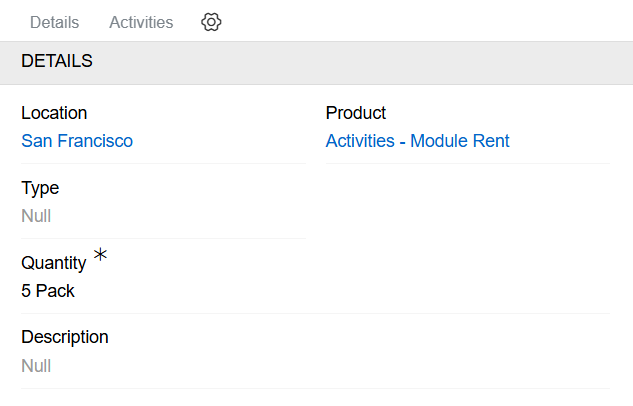Open the settings gear icon
The width and height of the screenshot is (633, 406).
pyautogui.click(x=211, y=22)
